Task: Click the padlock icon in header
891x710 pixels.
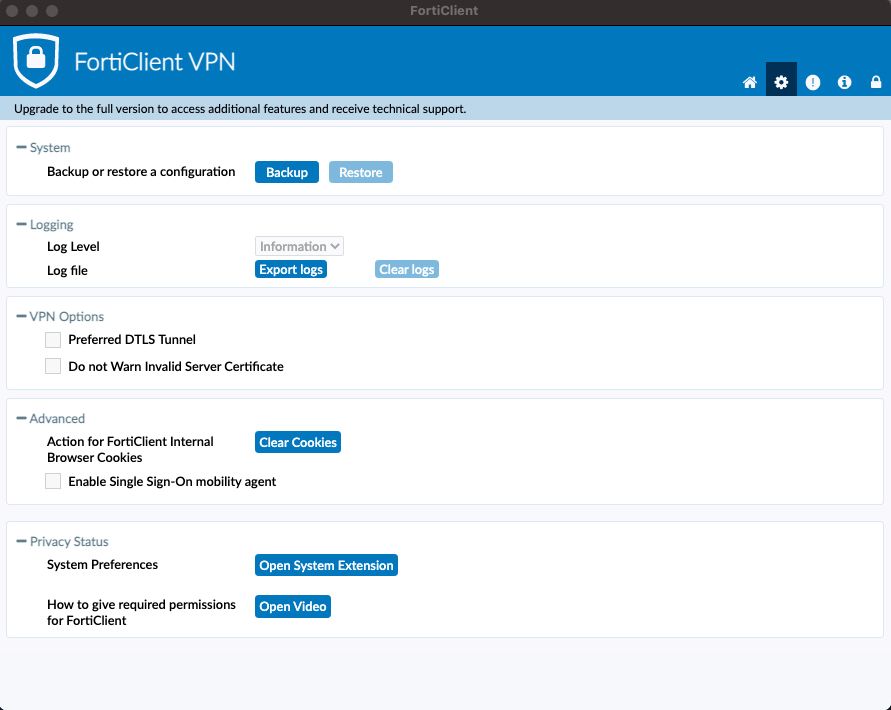Action: tap(876, 82)
